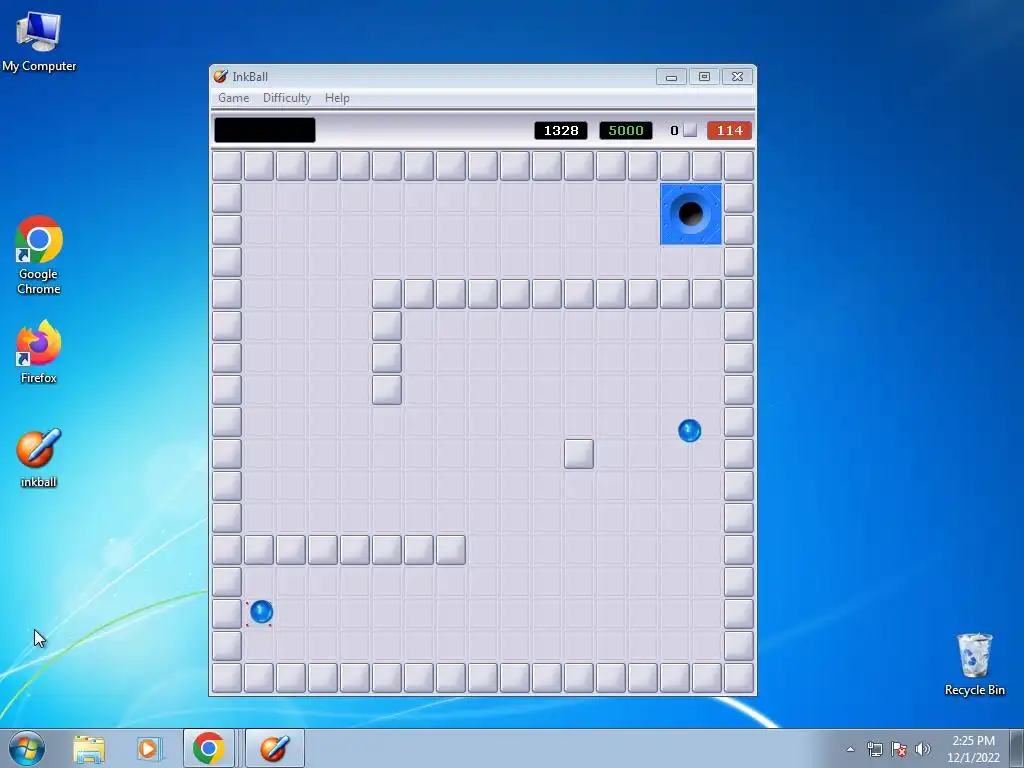Show hidden tray icons arrow

point(850,749)
